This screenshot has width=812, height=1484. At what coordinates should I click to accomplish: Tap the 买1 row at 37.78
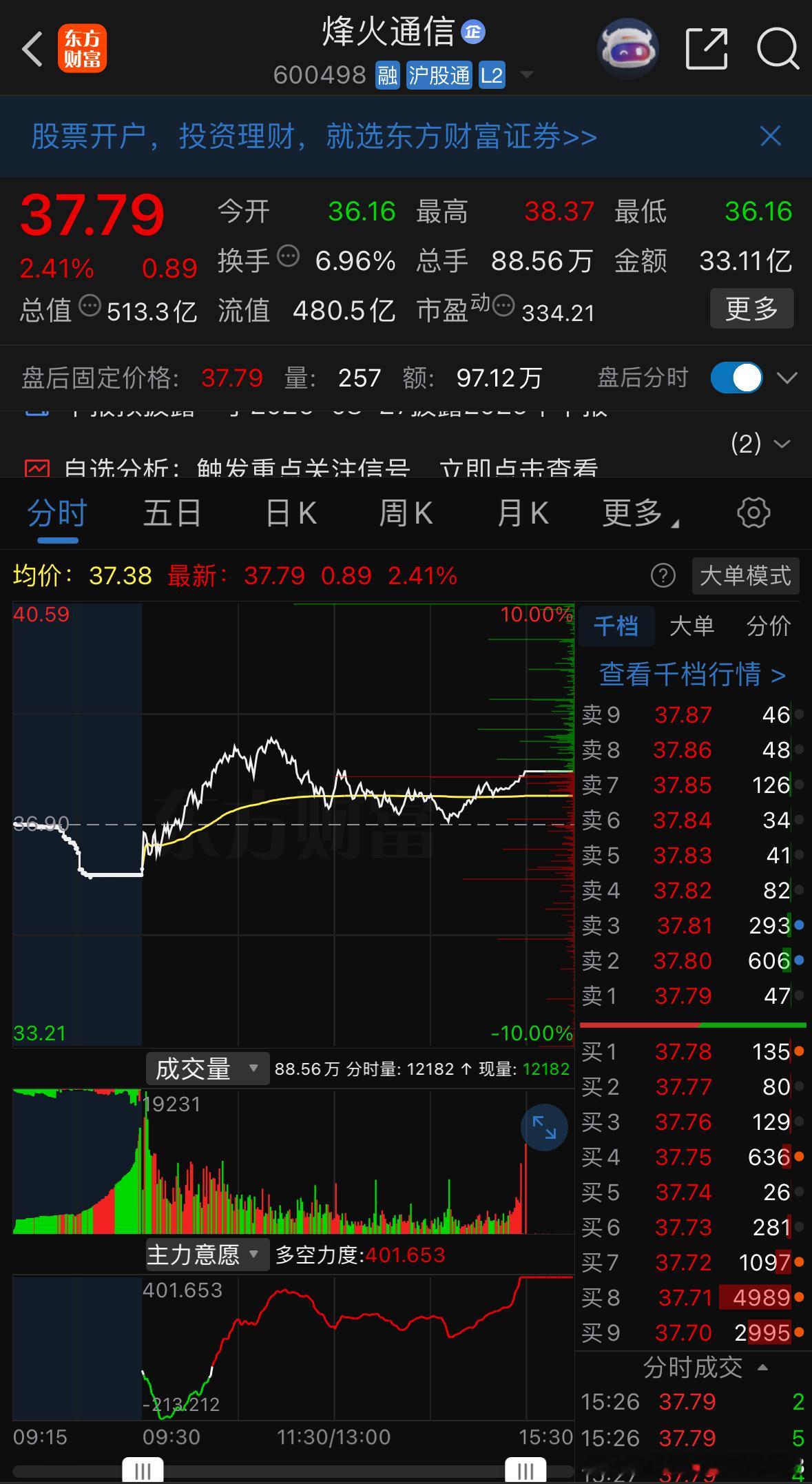coord(693,1051)
